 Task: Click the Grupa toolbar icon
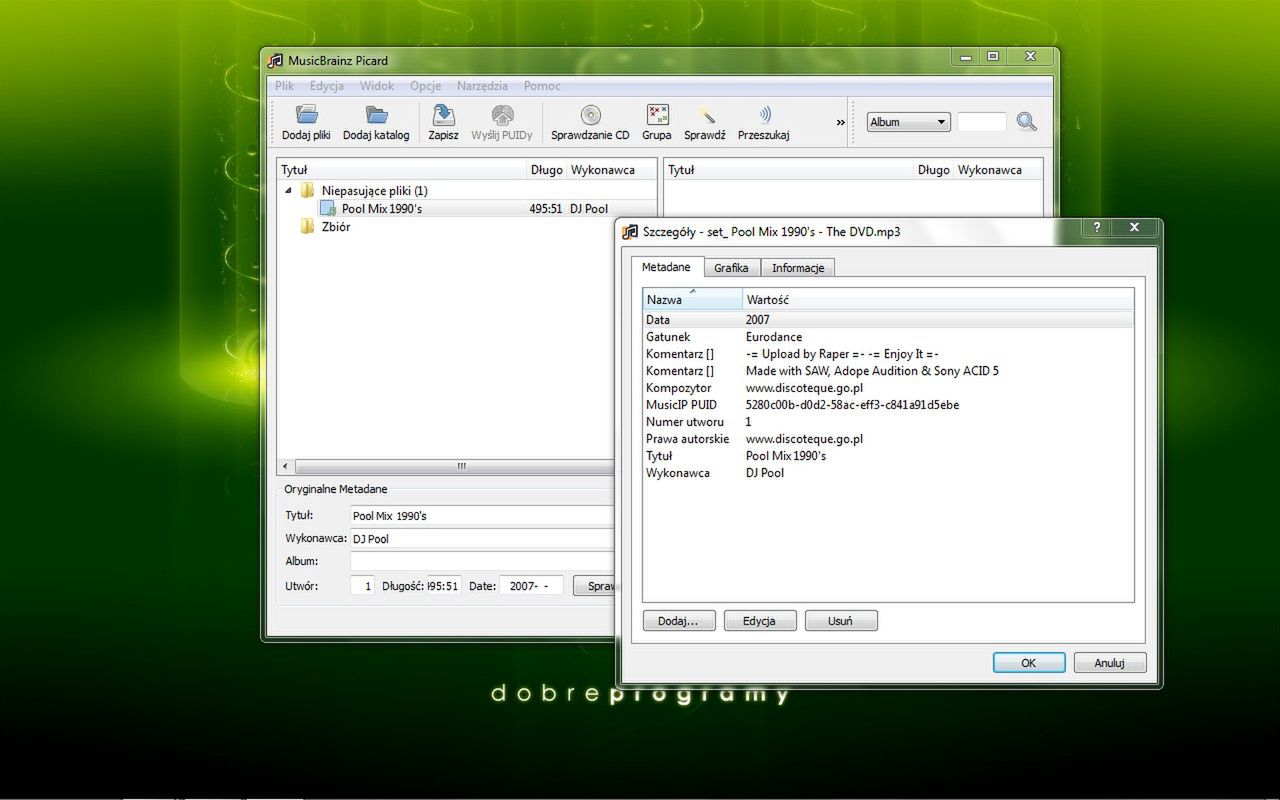point(657,115)
